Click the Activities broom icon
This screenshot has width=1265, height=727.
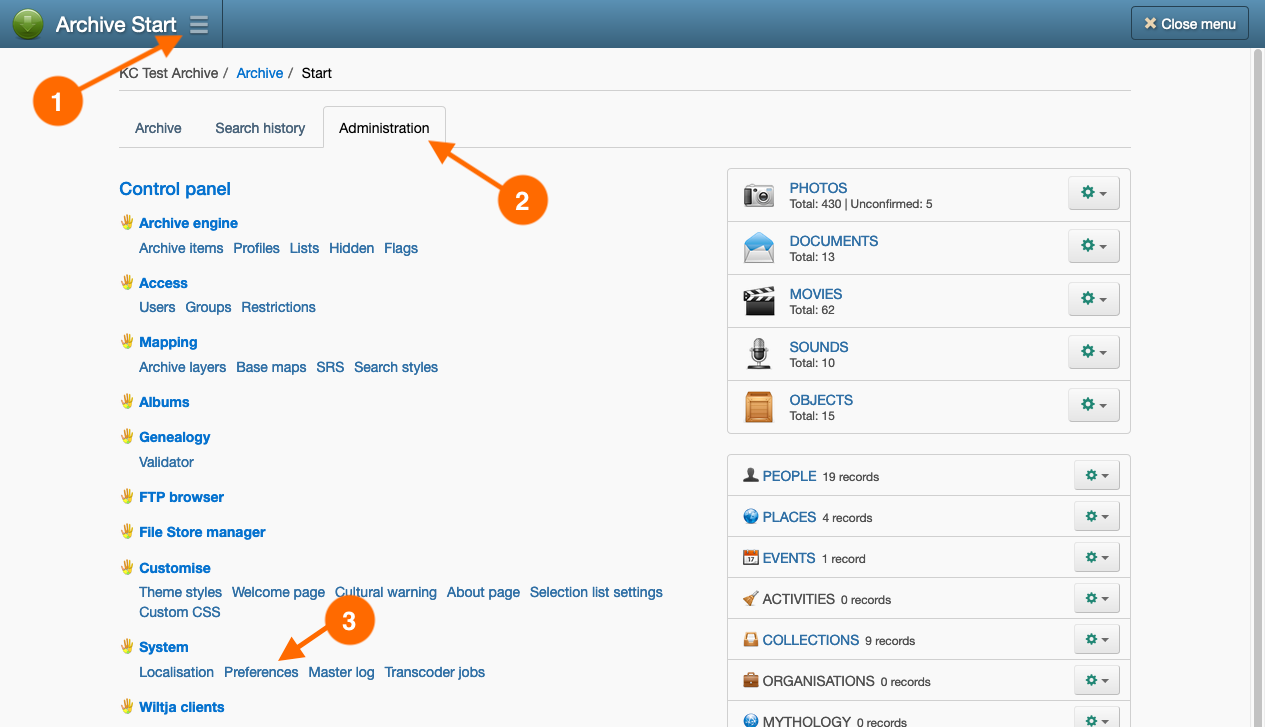(x=751, y=598)
